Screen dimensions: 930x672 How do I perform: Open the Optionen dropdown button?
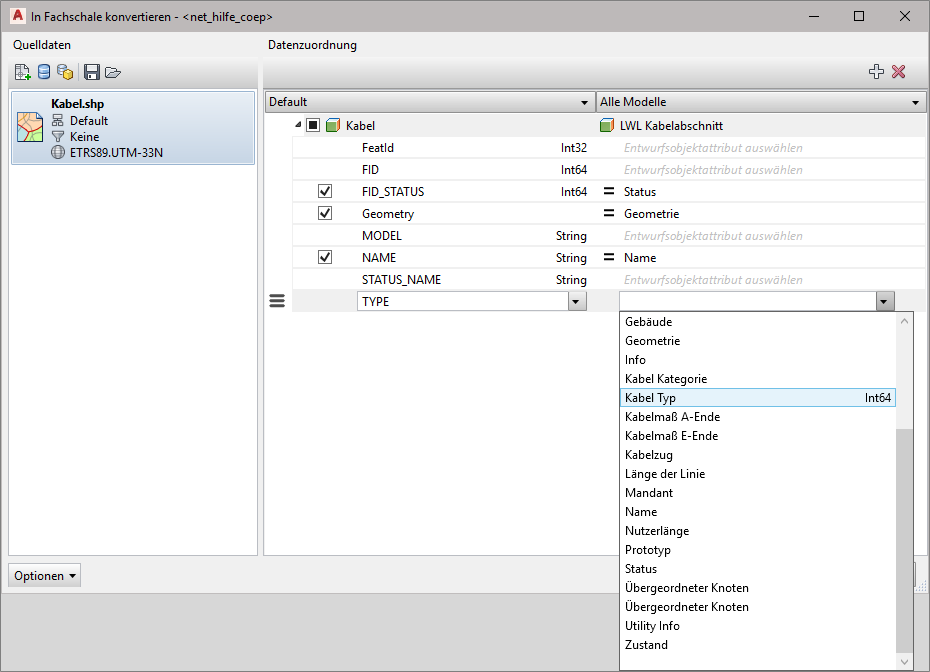(x=44, y=575)
